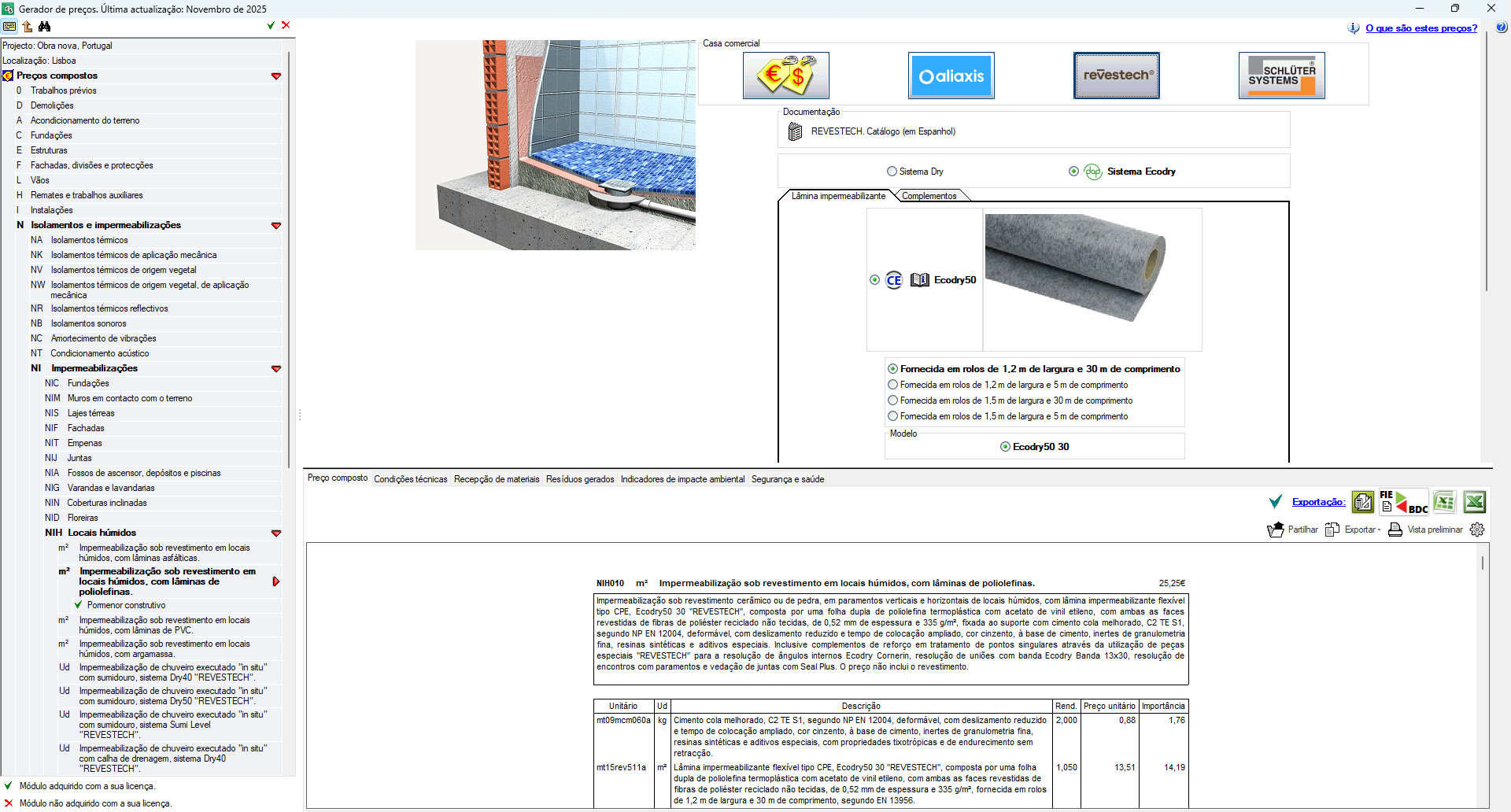Screen dimensions: 1511x812
Task: Open the Resíduos gerados tab
Action: tap(580, 479)
